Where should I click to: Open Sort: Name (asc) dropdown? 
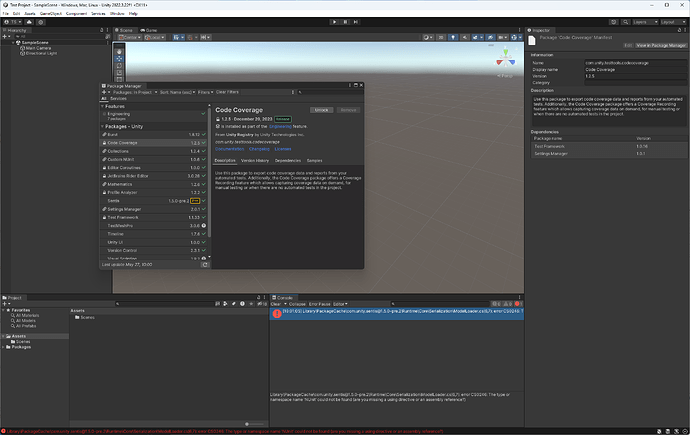pyautogui.click(x=177, y=92)
